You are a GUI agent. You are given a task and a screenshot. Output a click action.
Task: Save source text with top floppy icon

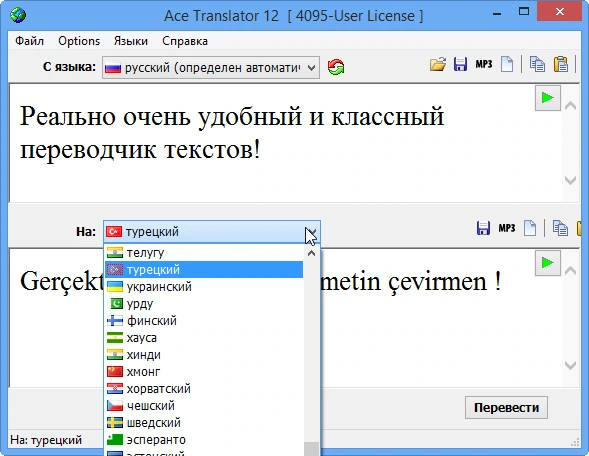tap(460, 64)
